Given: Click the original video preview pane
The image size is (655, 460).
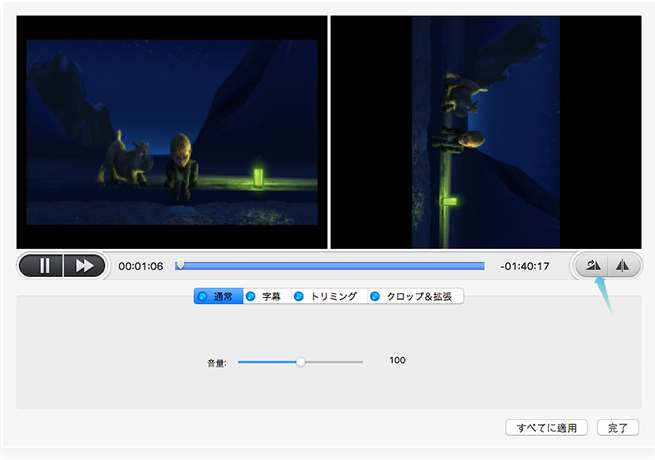Looking at the screenshot, I should point(172,132).
